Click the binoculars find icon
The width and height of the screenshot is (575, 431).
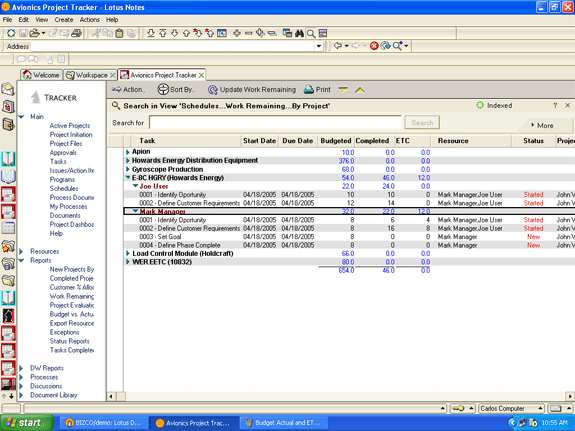point(299,33)
